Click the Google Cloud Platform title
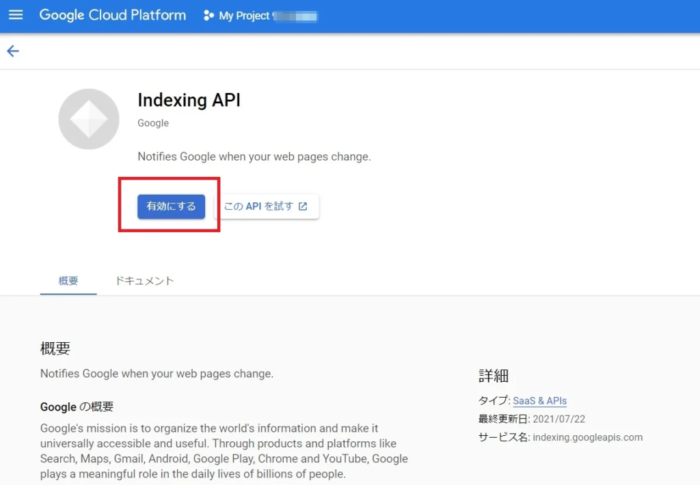700x485 pixels. (112, 15)
